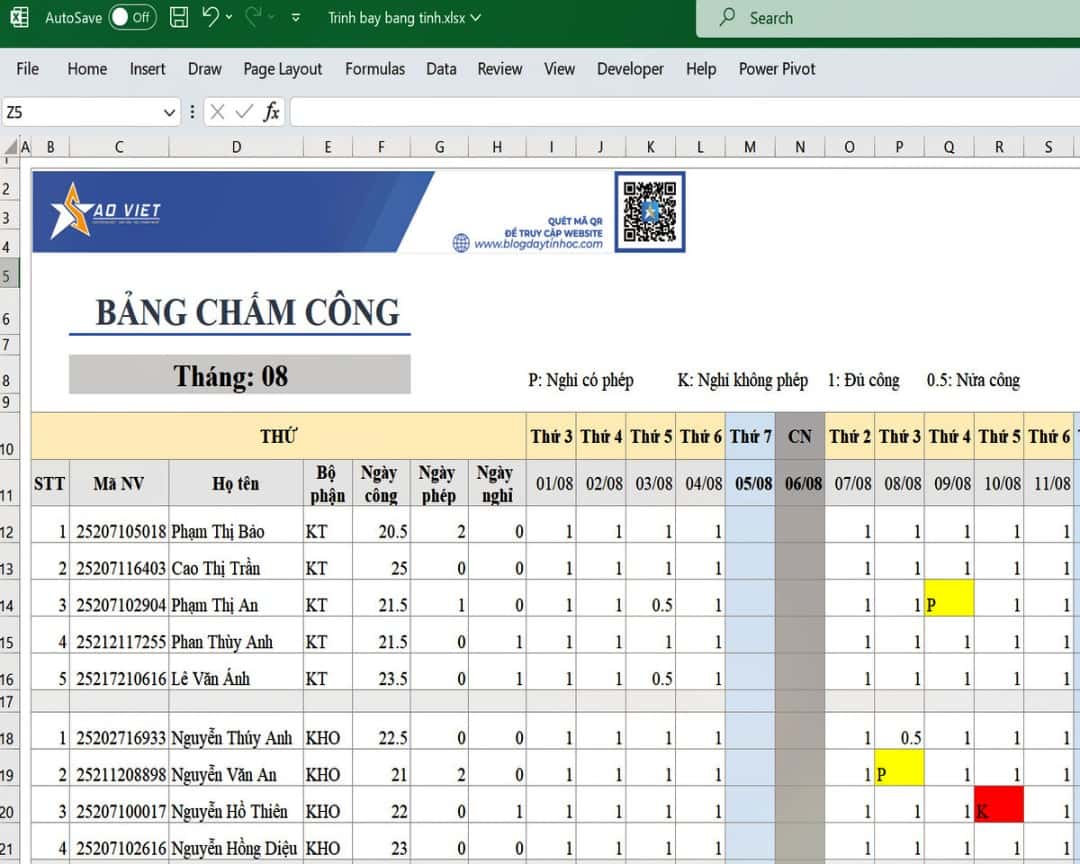Click the Undo icon
Image resolution: width=1080 pixels, height=864 pixels.
click(211, 18)
